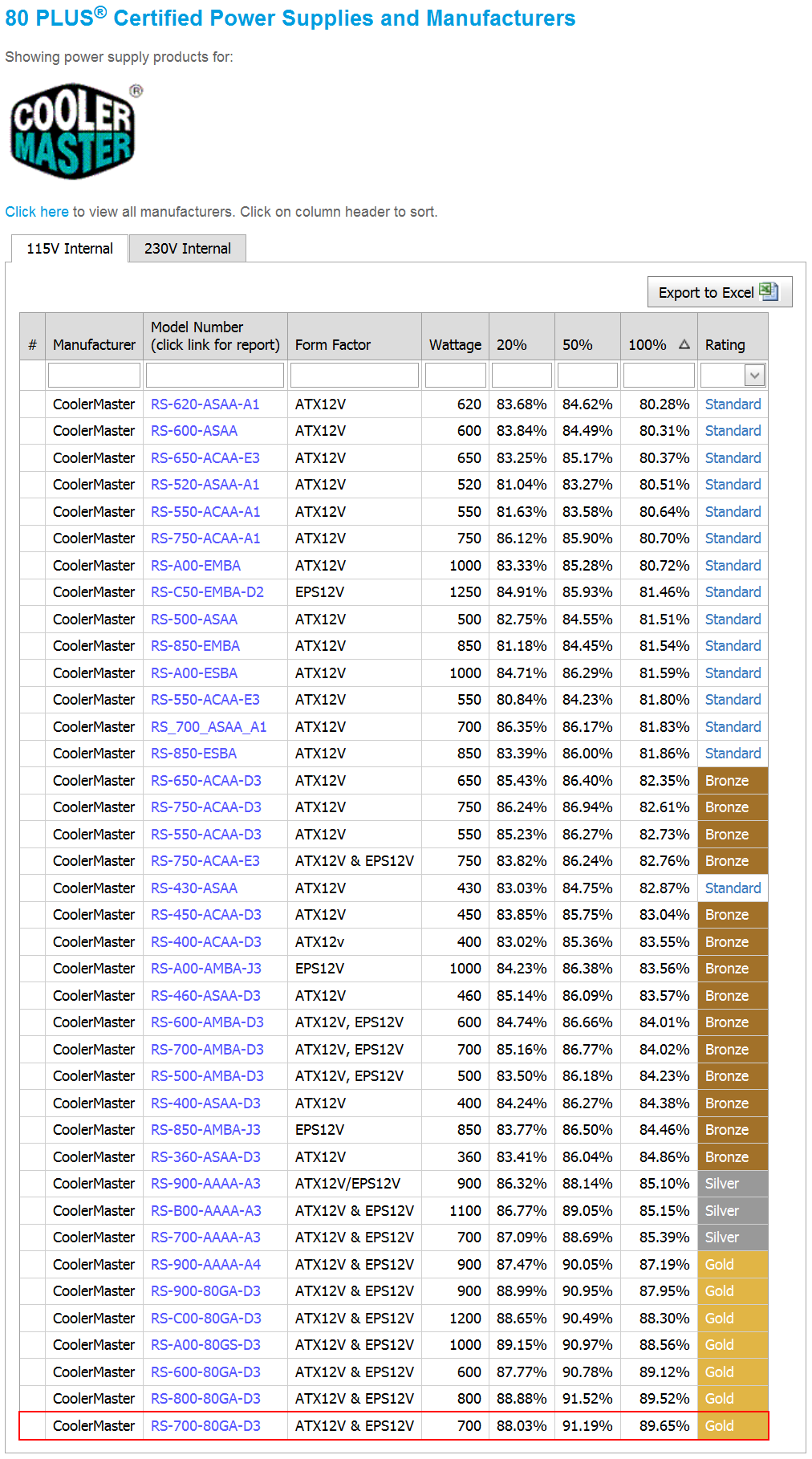Click the Model Number filter field
This screenshot has height=1459, width=812.
tap(214, 376)
